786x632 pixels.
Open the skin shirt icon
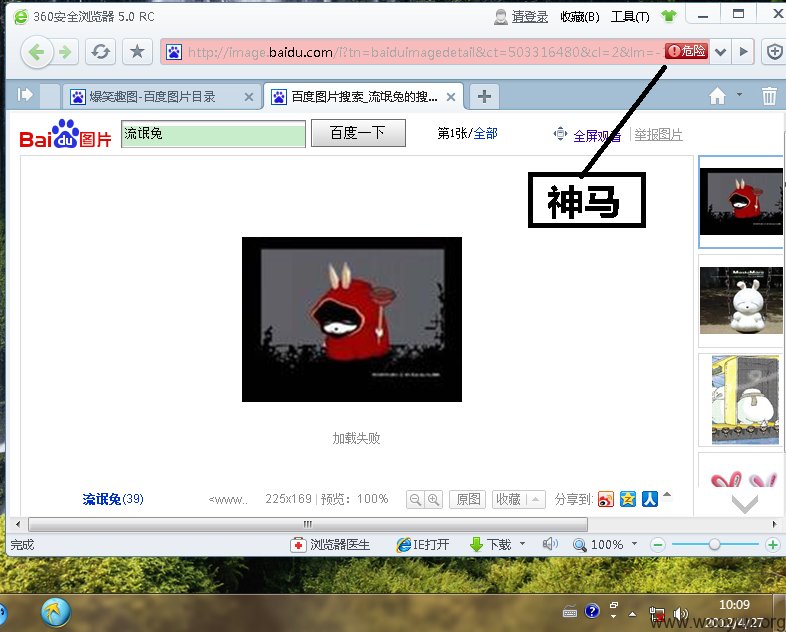click(x=669, y=17)
